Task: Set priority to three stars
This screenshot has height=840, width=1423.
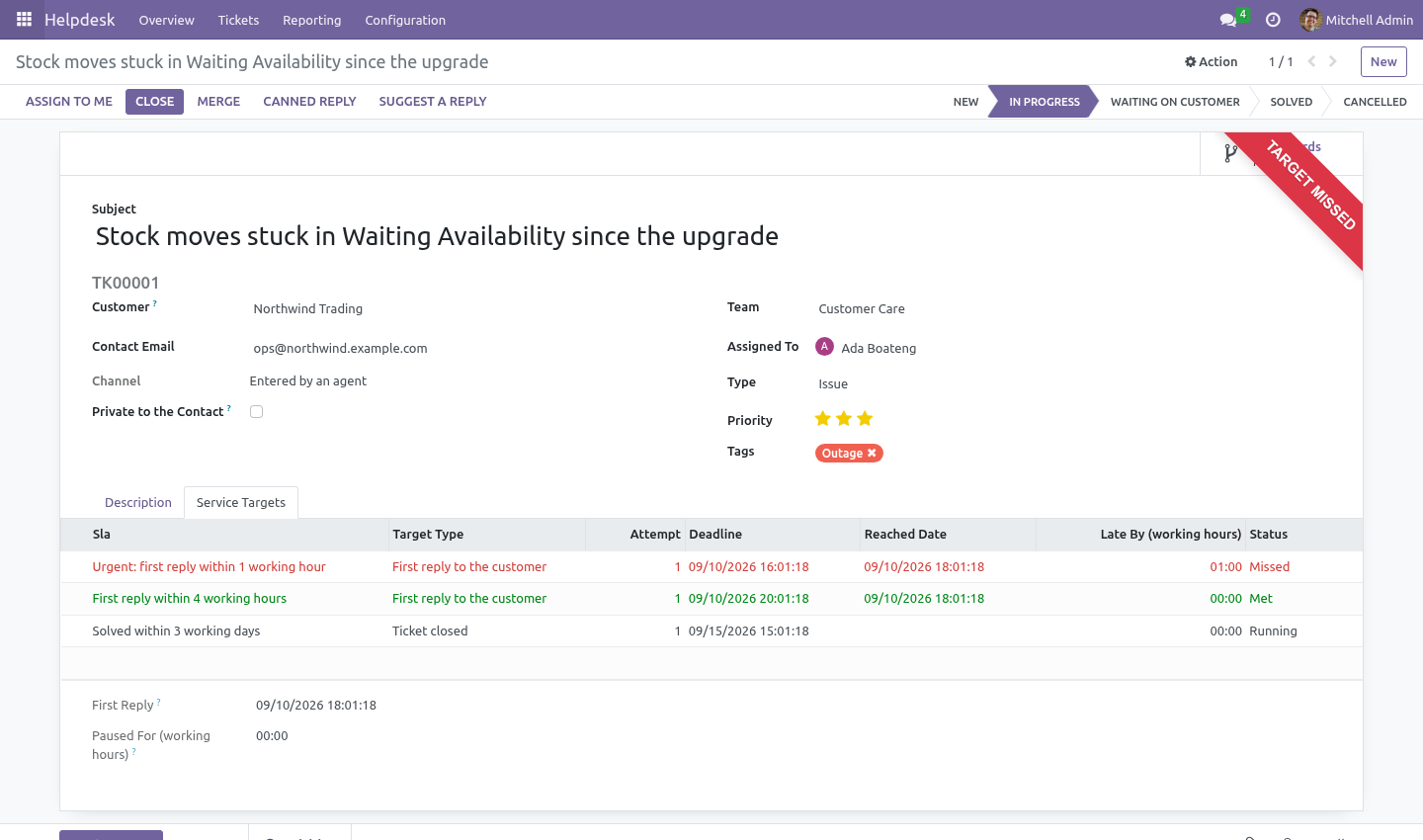Action: coord(865,419)
